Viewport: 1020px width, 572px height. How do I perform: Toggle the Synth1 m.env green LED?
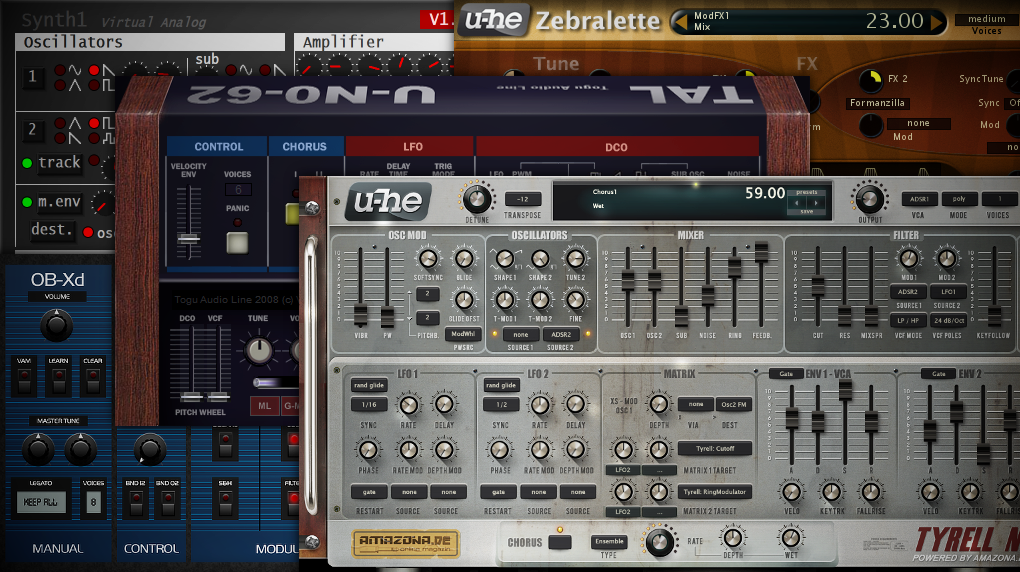(27, 202)
